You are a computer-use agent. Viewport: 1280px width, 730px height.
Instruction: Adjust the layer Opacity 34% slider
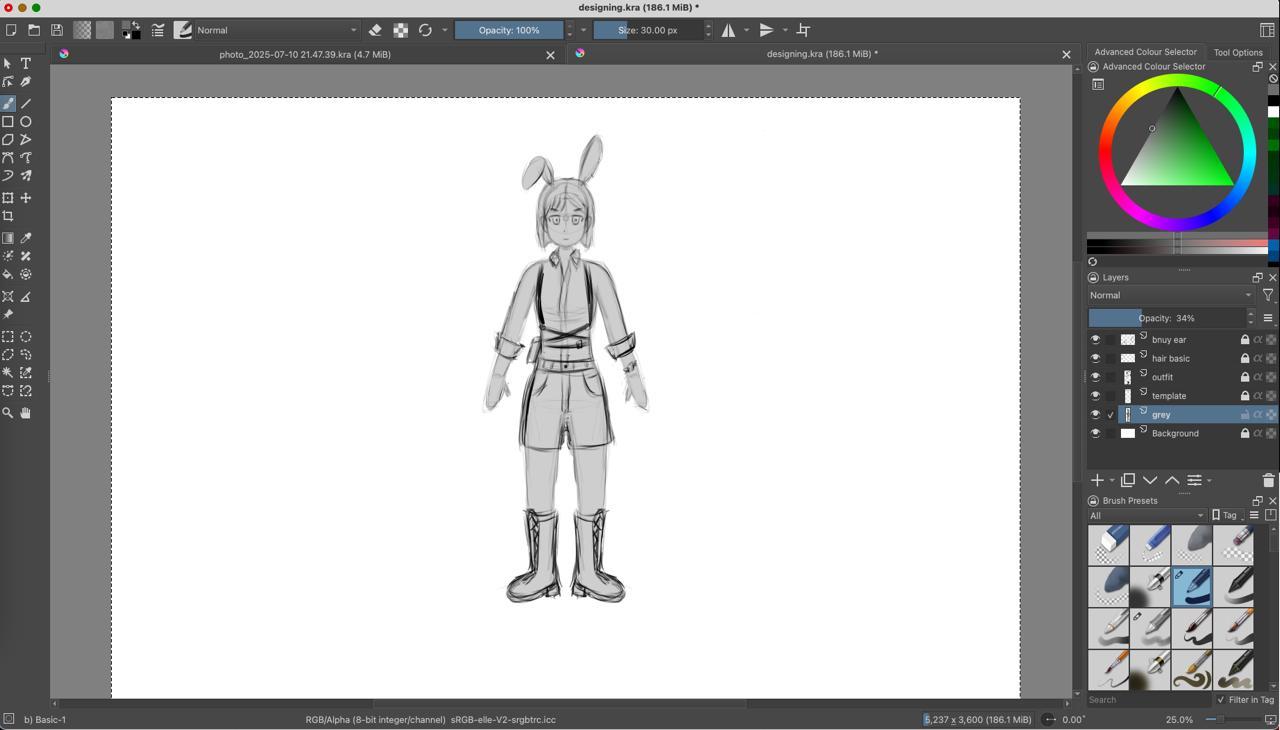point(1166,318)
